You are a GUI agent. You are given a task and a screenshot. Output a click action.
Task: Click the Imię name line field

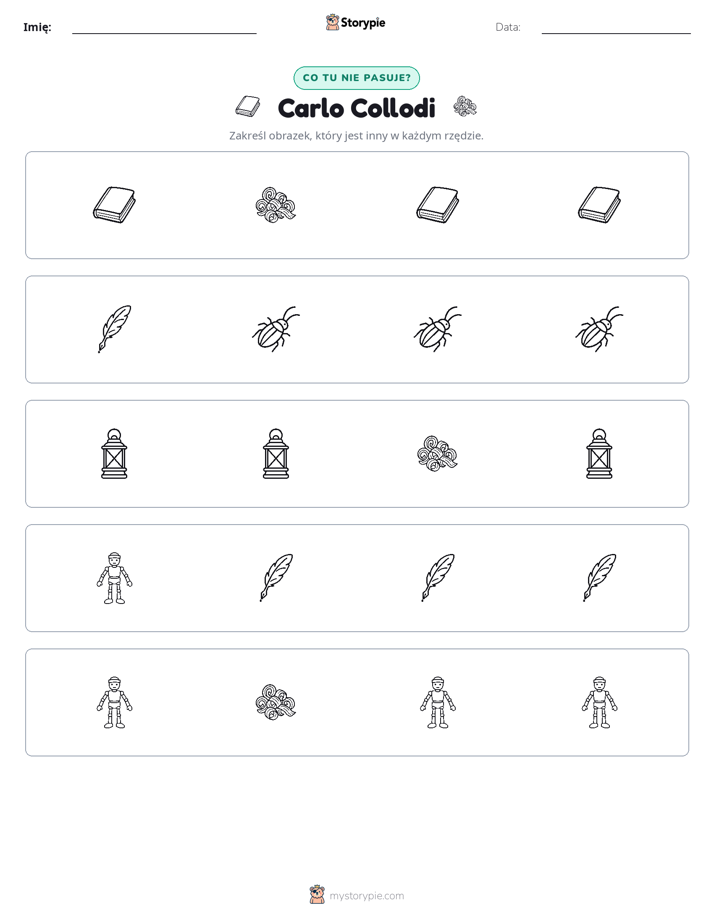coord(164,27)
